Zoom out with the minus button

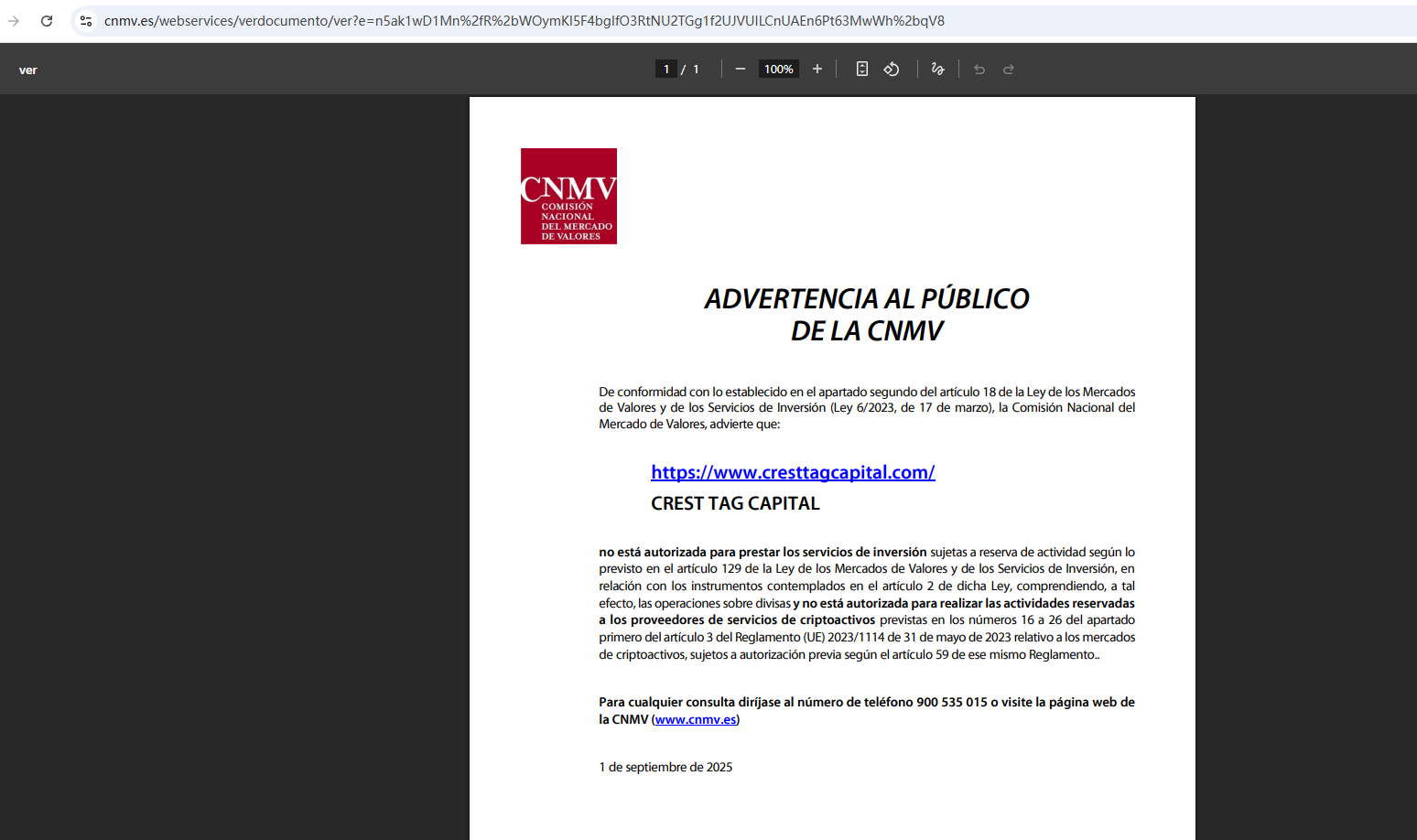(741, 69)
